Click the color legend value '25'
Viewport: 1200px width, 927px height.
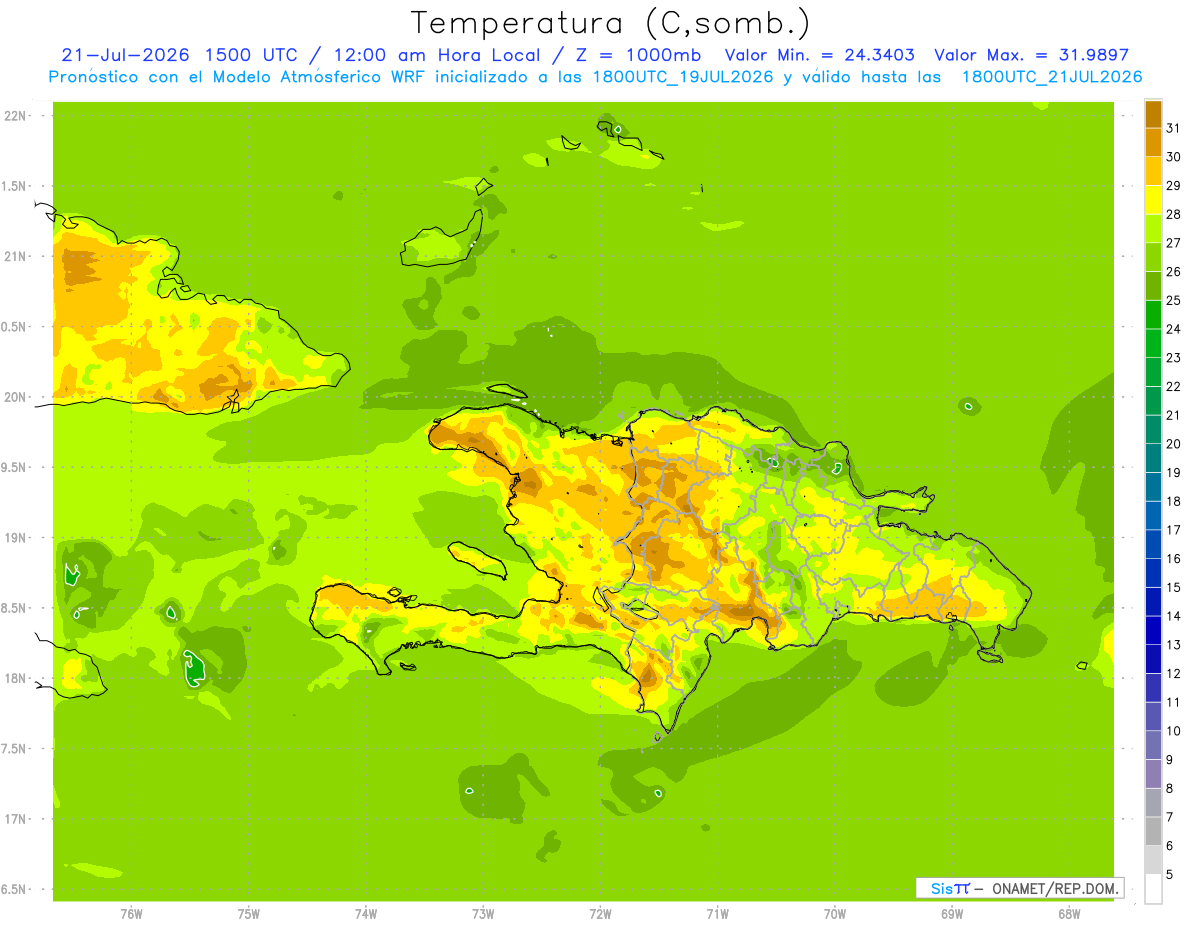point(1174,300)
